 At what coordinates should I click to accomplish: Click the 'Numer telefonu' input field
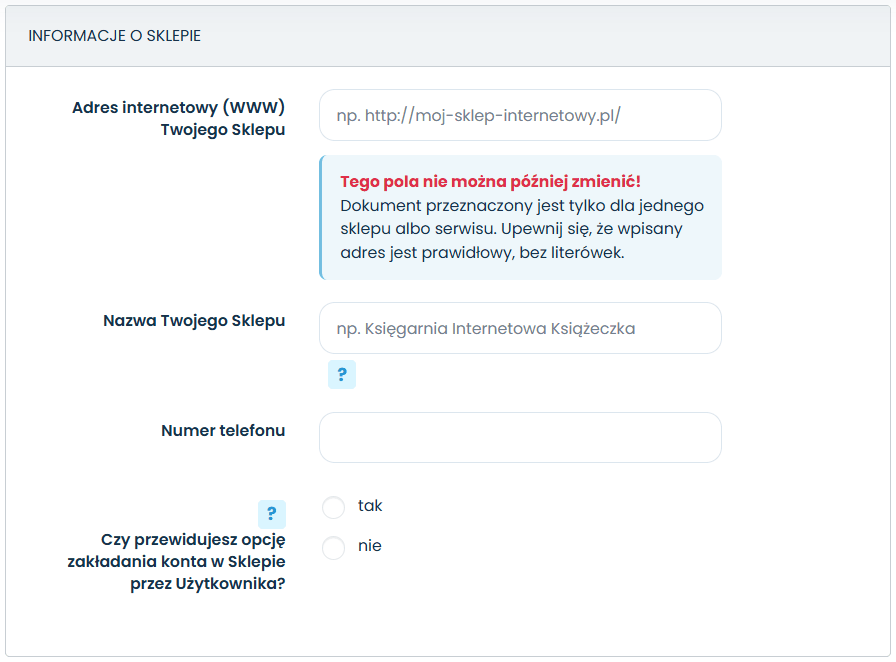pyautogui.click(x=520, y=437)
